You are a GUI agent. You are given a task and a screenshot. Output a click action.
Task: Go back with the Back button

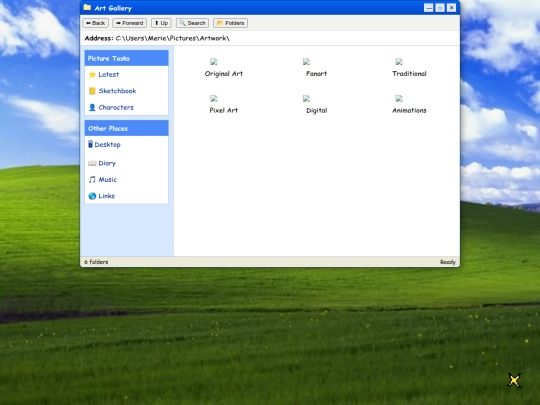pos(95,23)
